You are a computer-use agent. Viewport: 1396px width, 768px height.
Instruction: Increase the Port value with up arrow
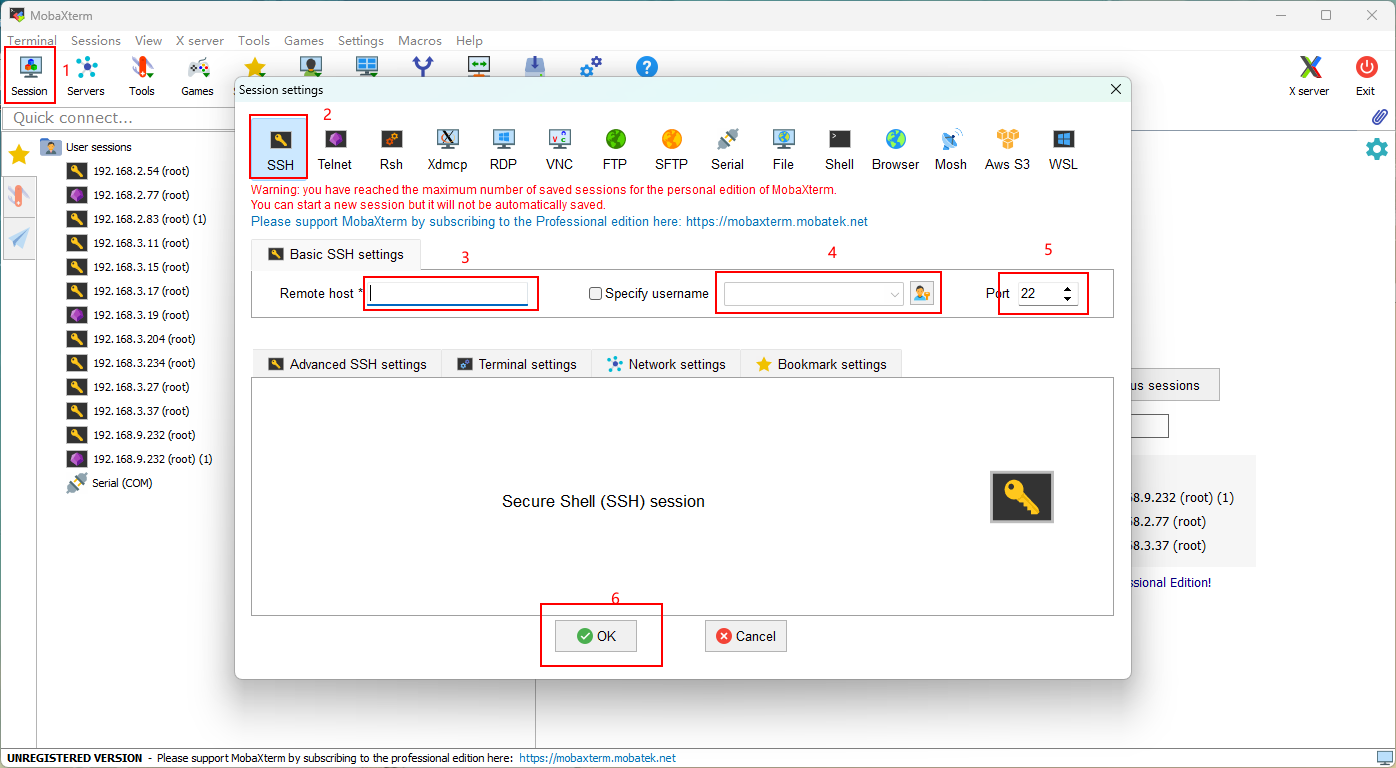point(1068,289)
